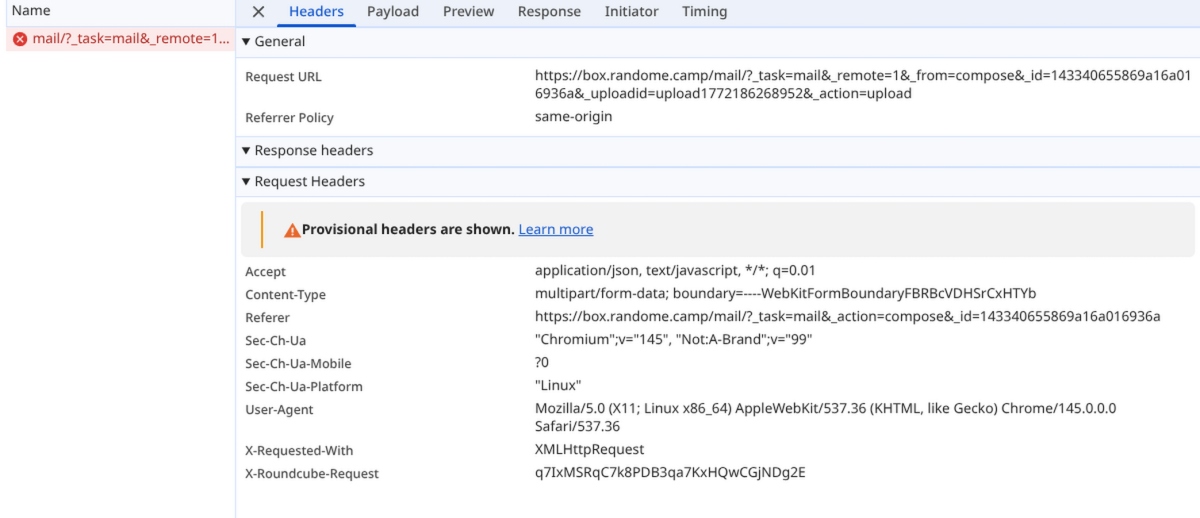
Task: Open the Response tab
Action: [x=549, y=12]
